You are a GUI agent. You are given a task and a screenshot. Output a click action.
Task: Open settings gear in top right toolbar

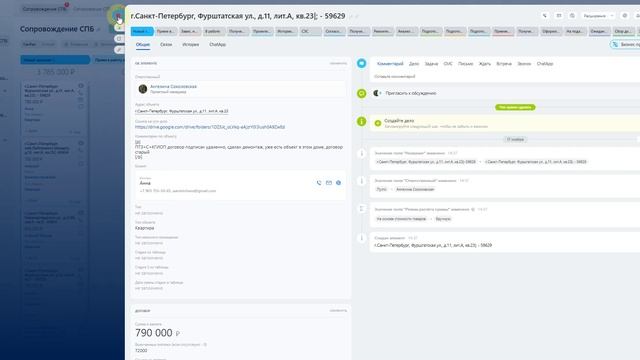[x=624, y=16]
